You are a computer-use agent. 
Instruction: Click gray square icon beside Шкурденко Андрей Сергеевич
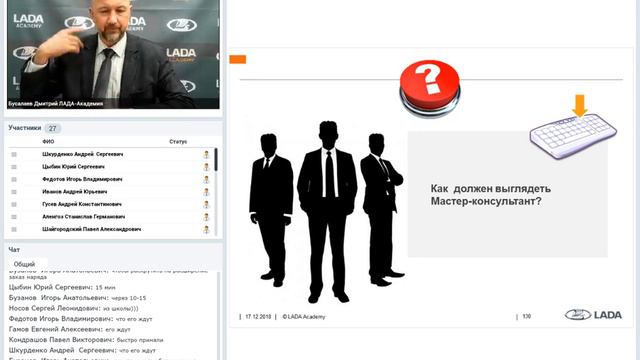[14, 154]
